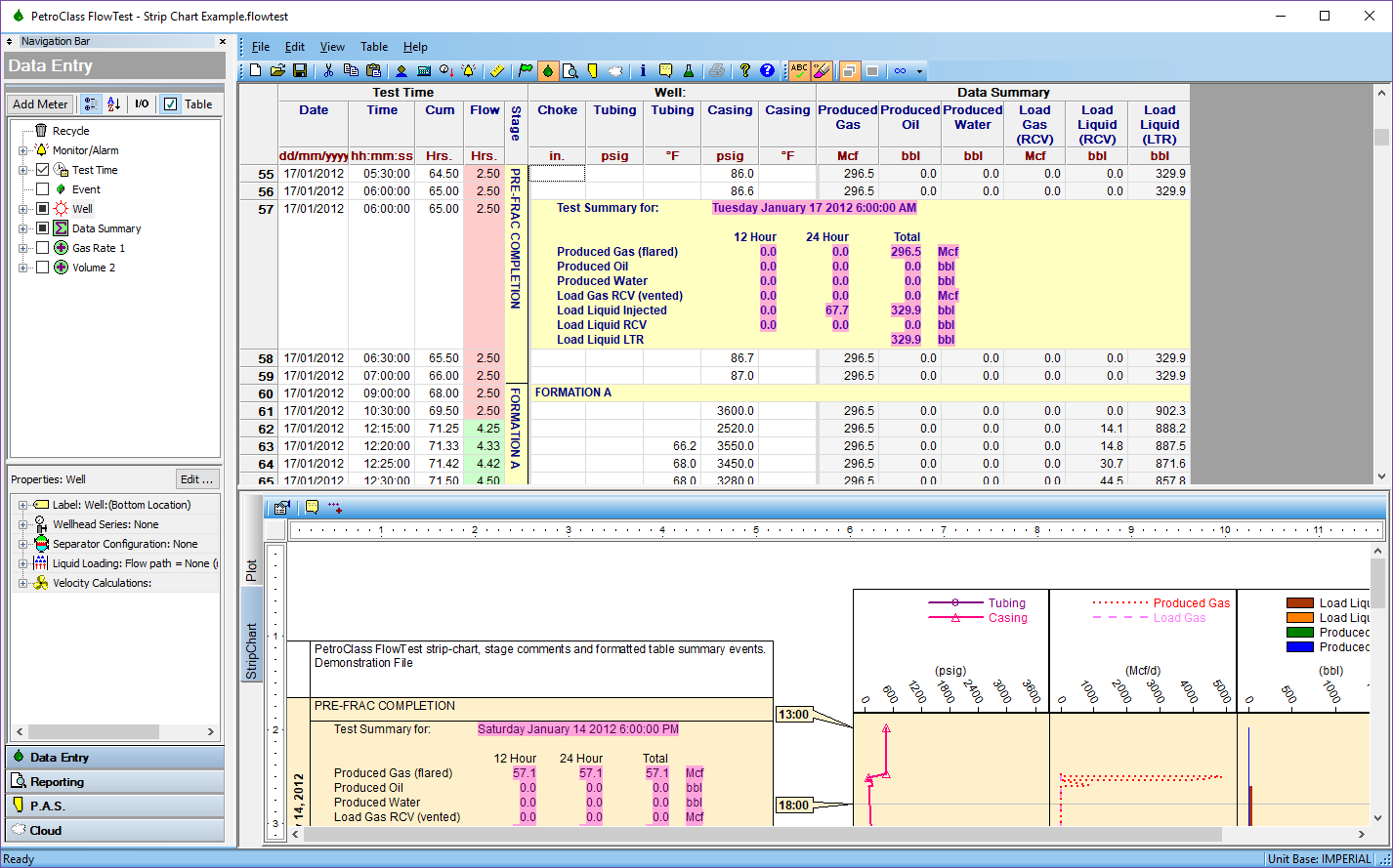
Task: Expand the Data Summary tree node
Action: point(22,228)
